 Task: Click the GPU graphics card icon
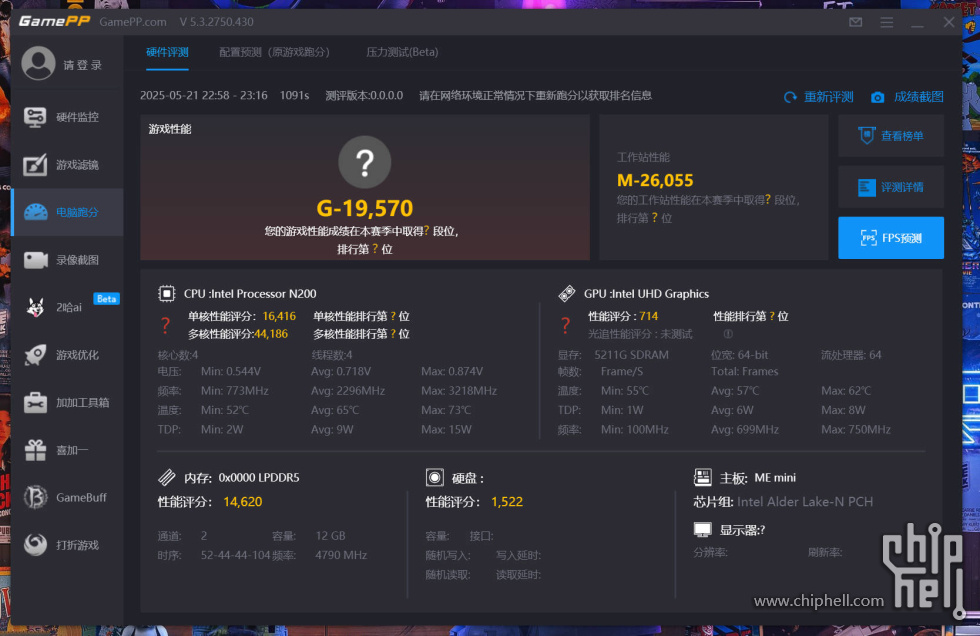tap(567, 294)
